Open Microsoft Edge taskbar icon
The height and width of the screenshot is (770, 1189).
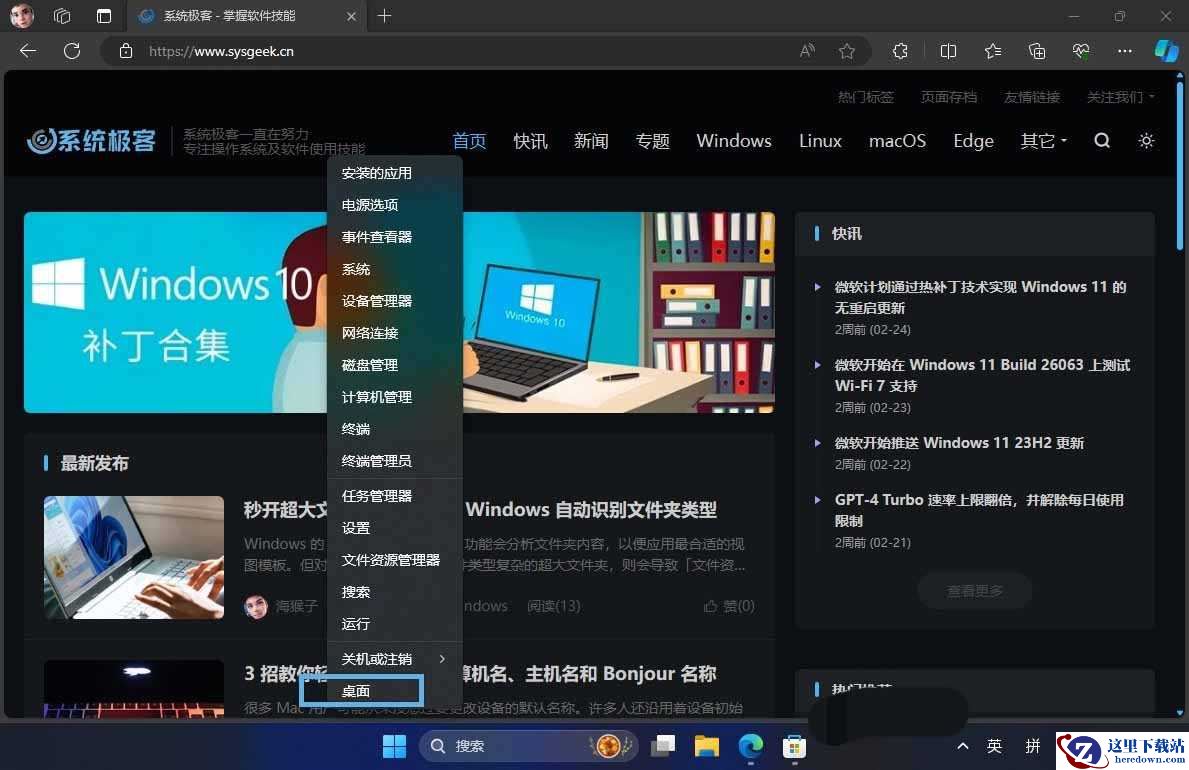coord(751,746)
